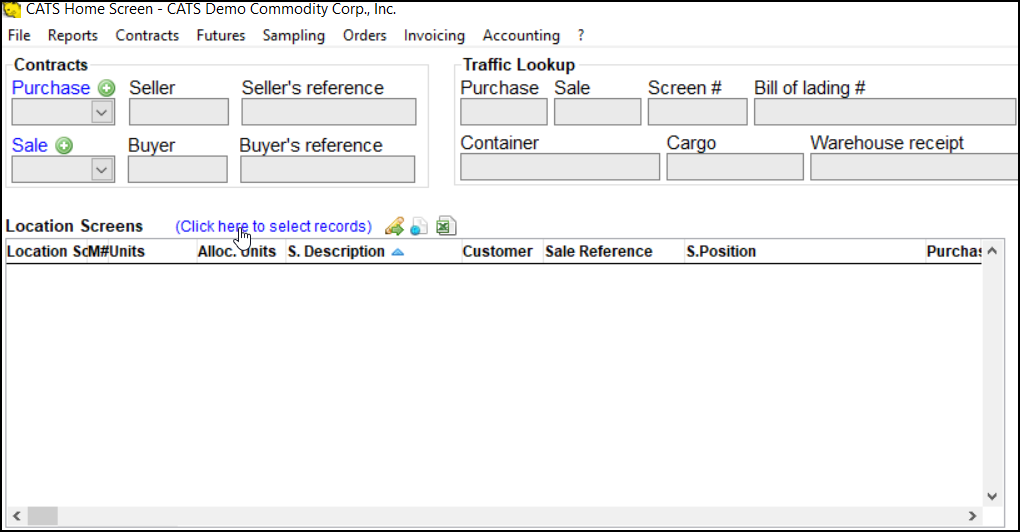Open the Futures menu
Viewport: 1020px width, 532px height.
pyautogui.click(x=221, y=36)
